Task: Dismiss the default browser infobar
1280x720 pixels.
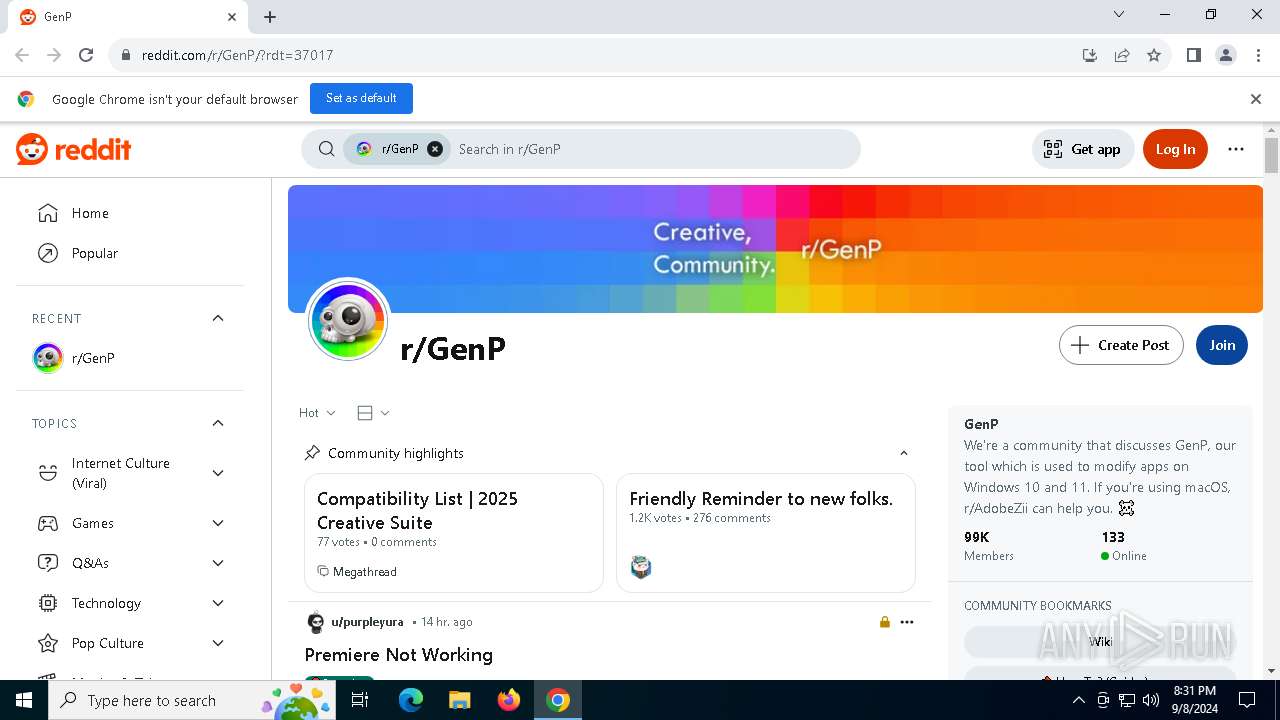Action: pos(1255,99)
